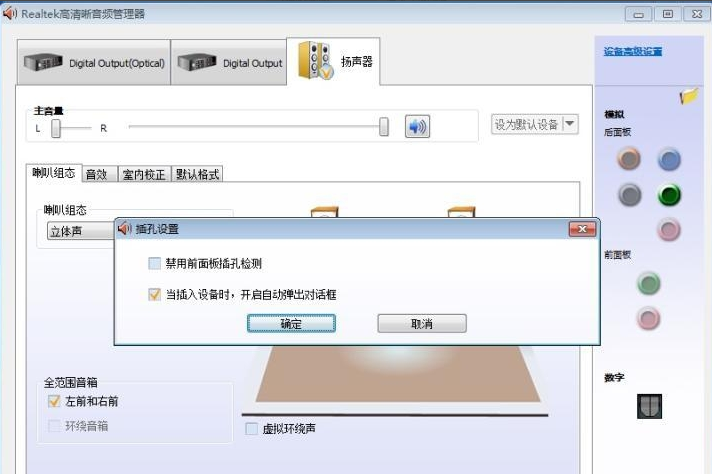Enable 禁用前面板插孔检测 checkbox
The height and width of the screenshot is (474, 712).
(154, 263)
